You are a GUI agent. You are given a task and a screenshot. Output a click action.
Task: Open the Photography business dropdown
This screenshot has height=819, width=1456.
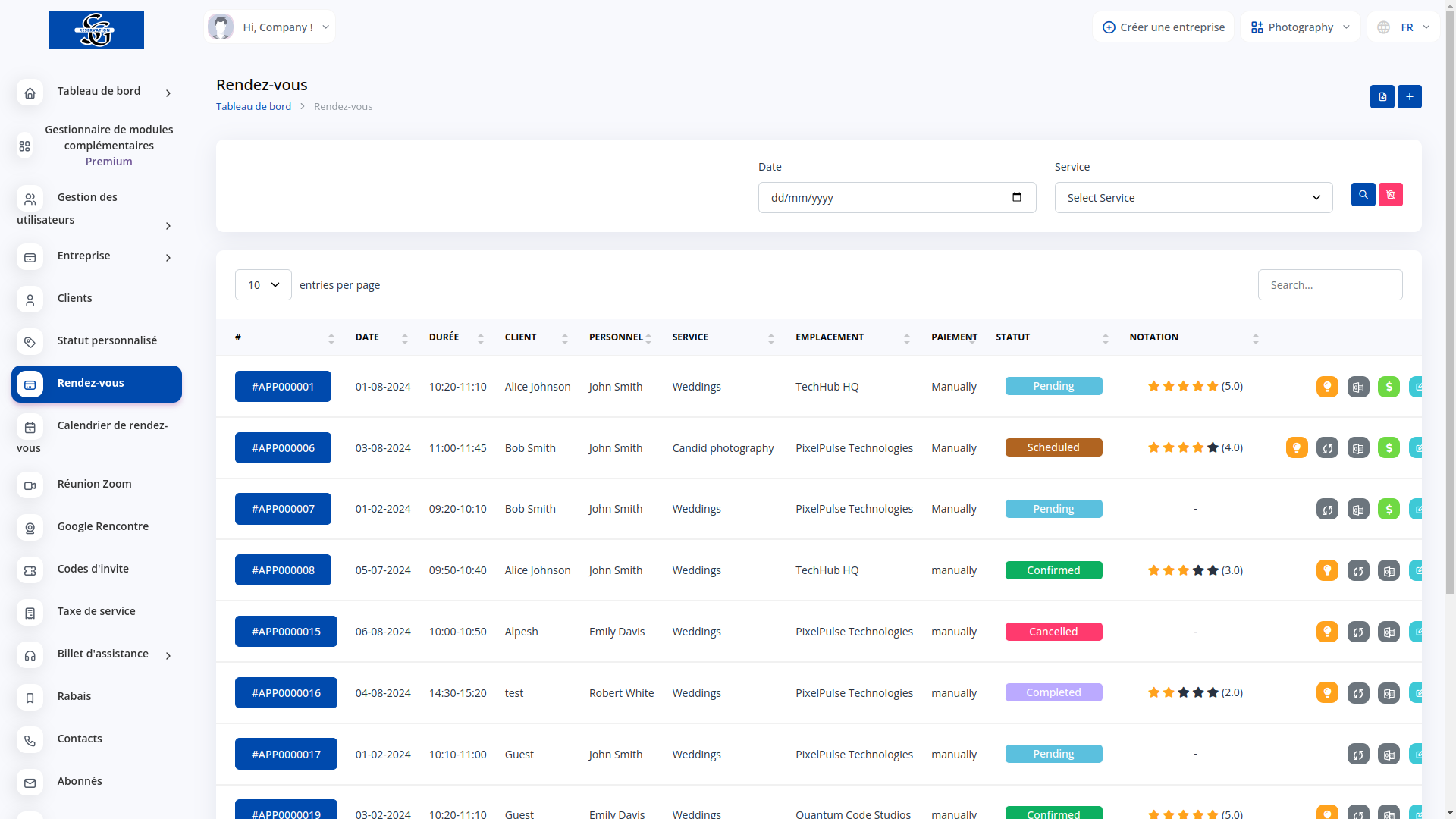pyautogui.click(x=1300, y=27)
